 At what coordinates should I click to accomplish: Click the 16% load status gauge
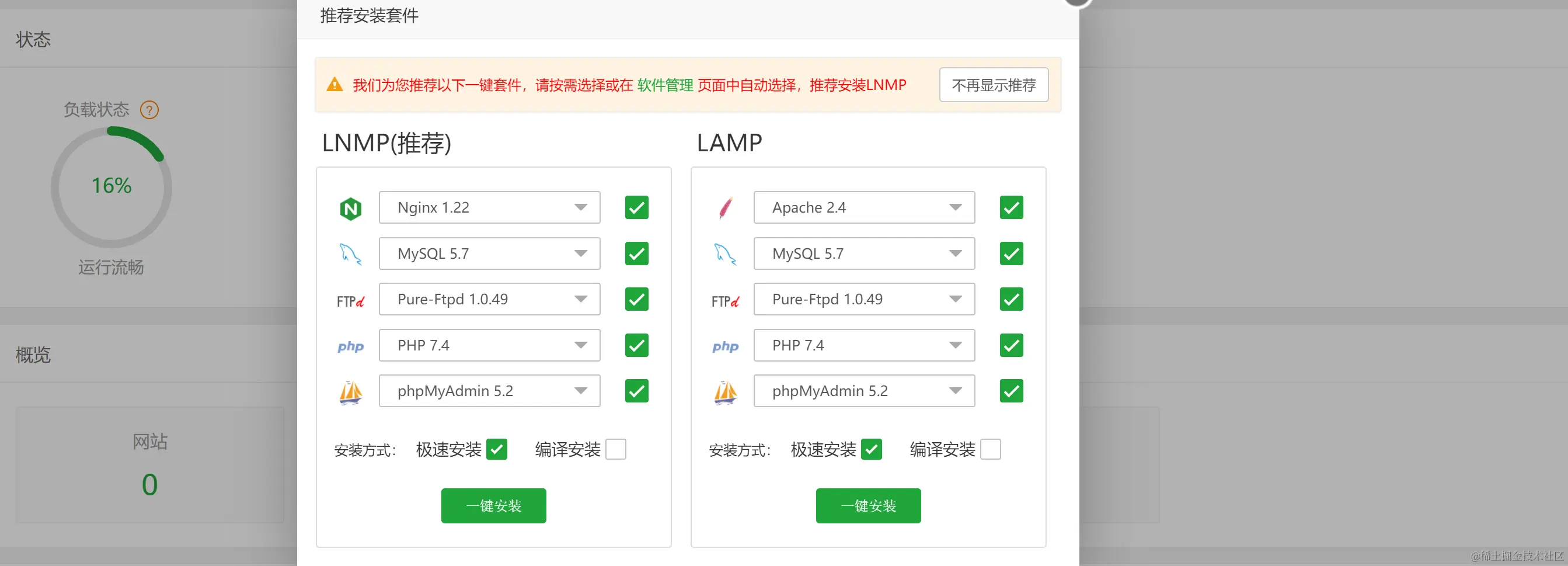pyautogui.click(x=111, y=186)
